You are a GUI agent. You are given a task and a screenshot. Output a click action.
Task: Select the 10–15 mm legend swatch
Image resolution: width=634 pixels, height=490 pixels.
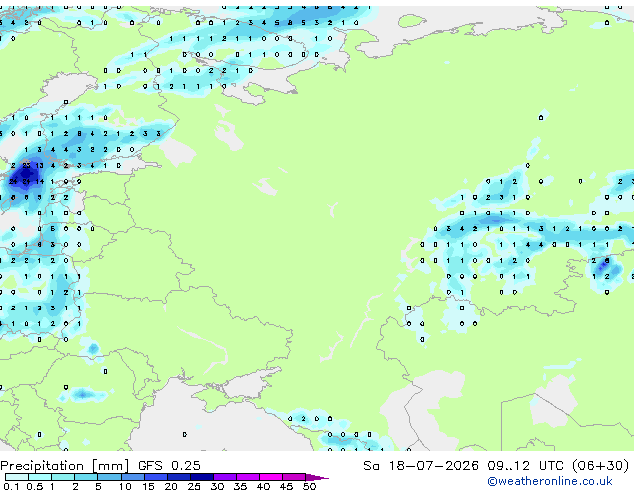click(x=133, y=477)
